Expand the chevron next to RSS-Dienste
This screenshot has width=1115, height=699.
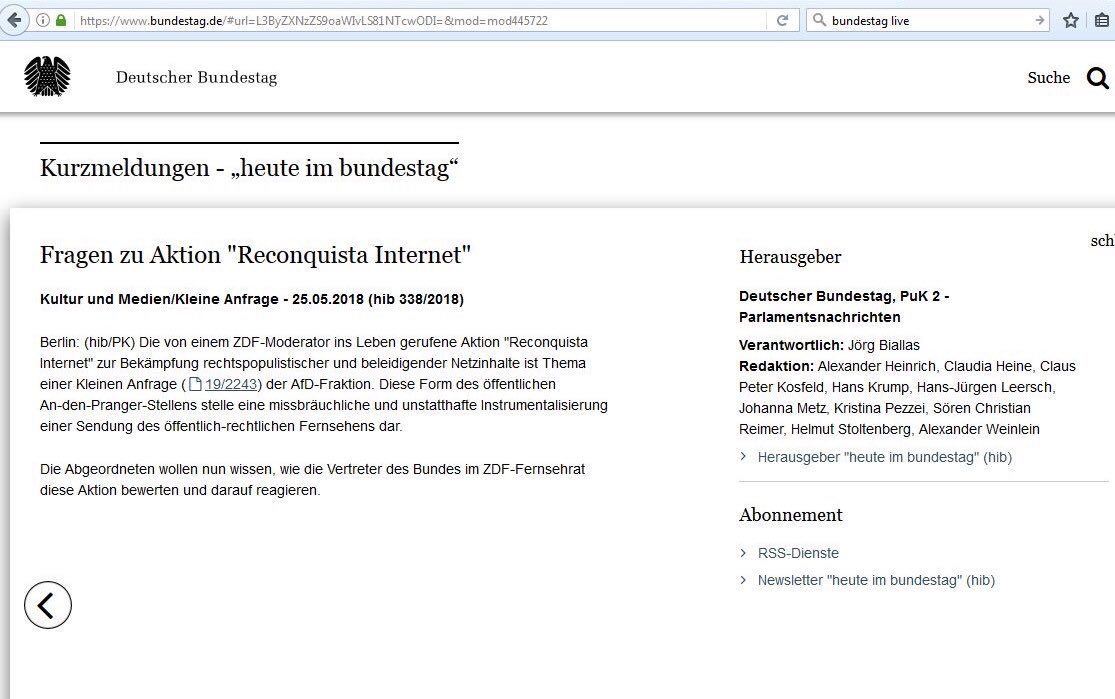tap(742, 553)
